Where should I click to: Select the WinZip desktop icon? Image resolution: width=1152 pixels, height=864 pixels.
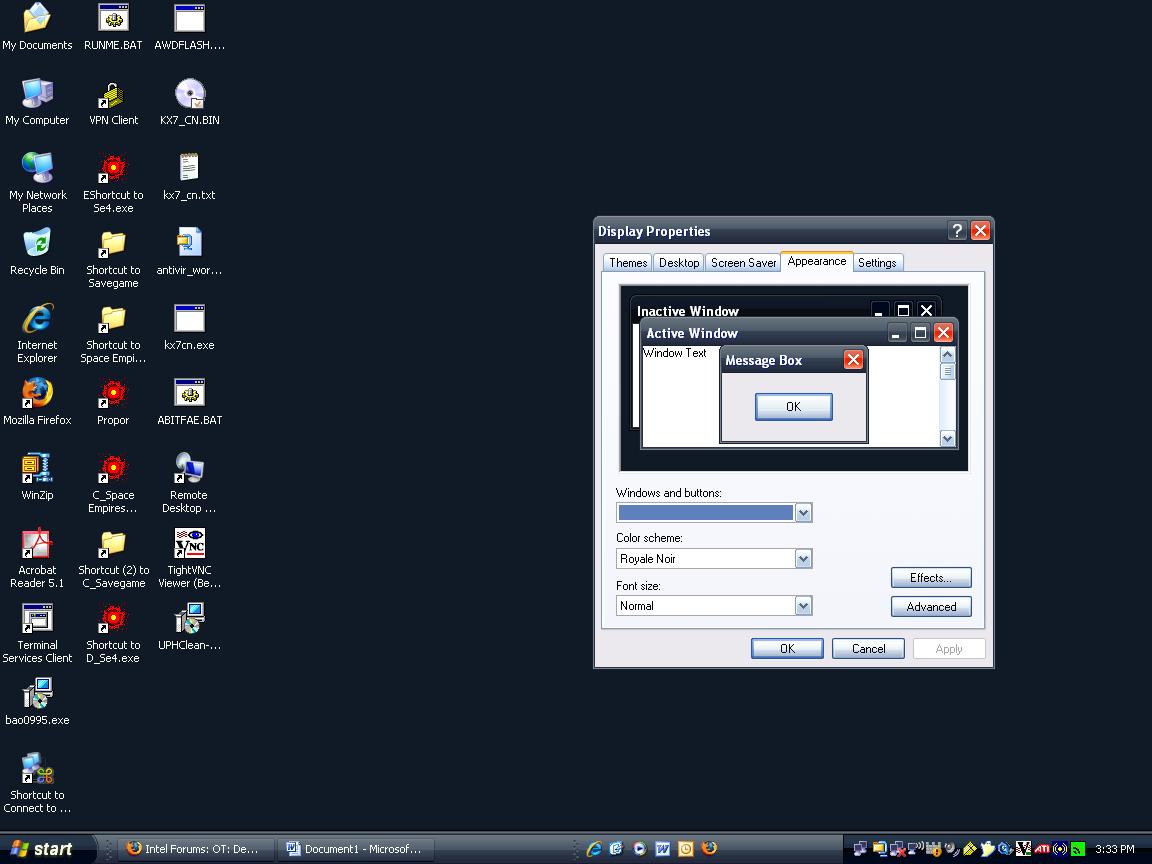click(37, 469)
